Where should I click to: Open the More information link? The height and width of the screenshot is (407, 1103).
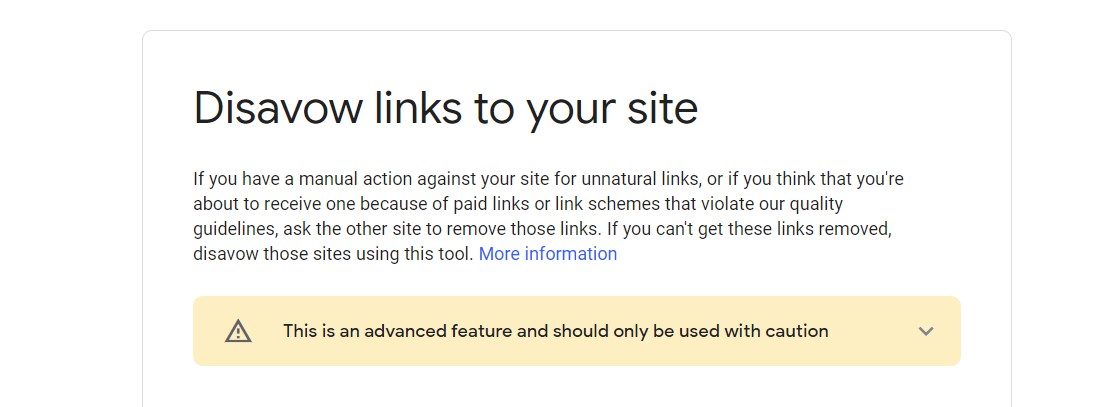pyautogui.click(x=548, y=254)
